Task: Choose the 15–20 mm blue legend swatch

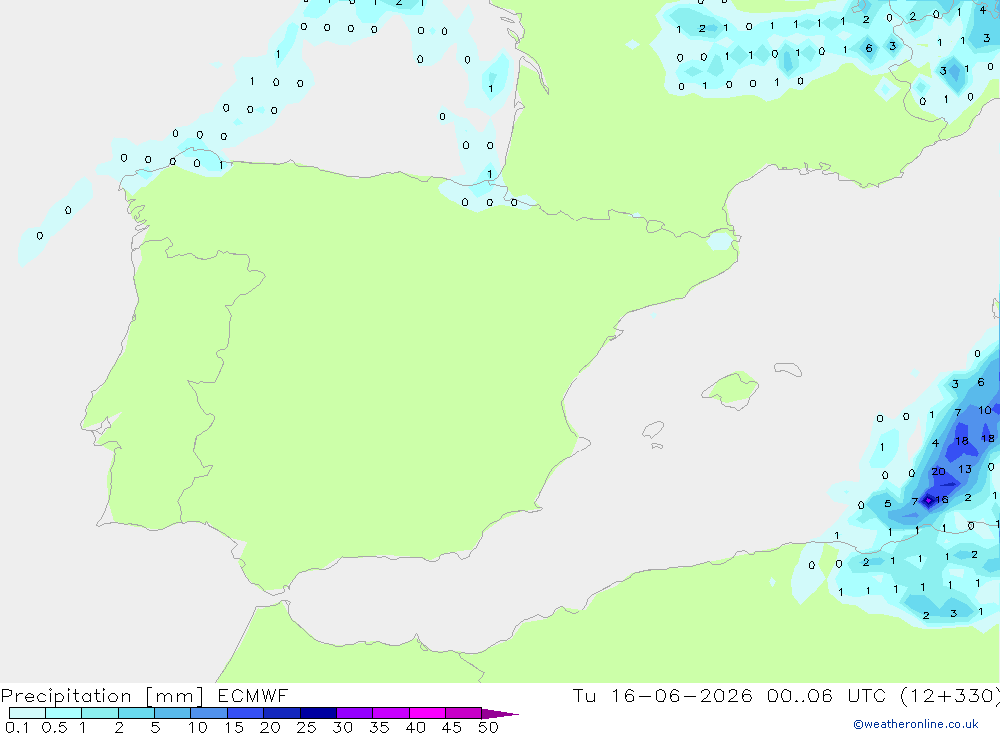Action: (245, 713)
